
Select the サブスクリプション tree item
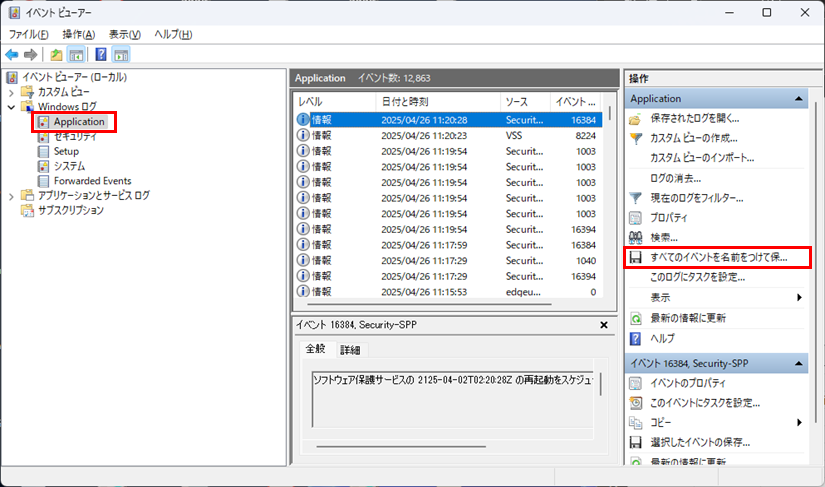71,210
